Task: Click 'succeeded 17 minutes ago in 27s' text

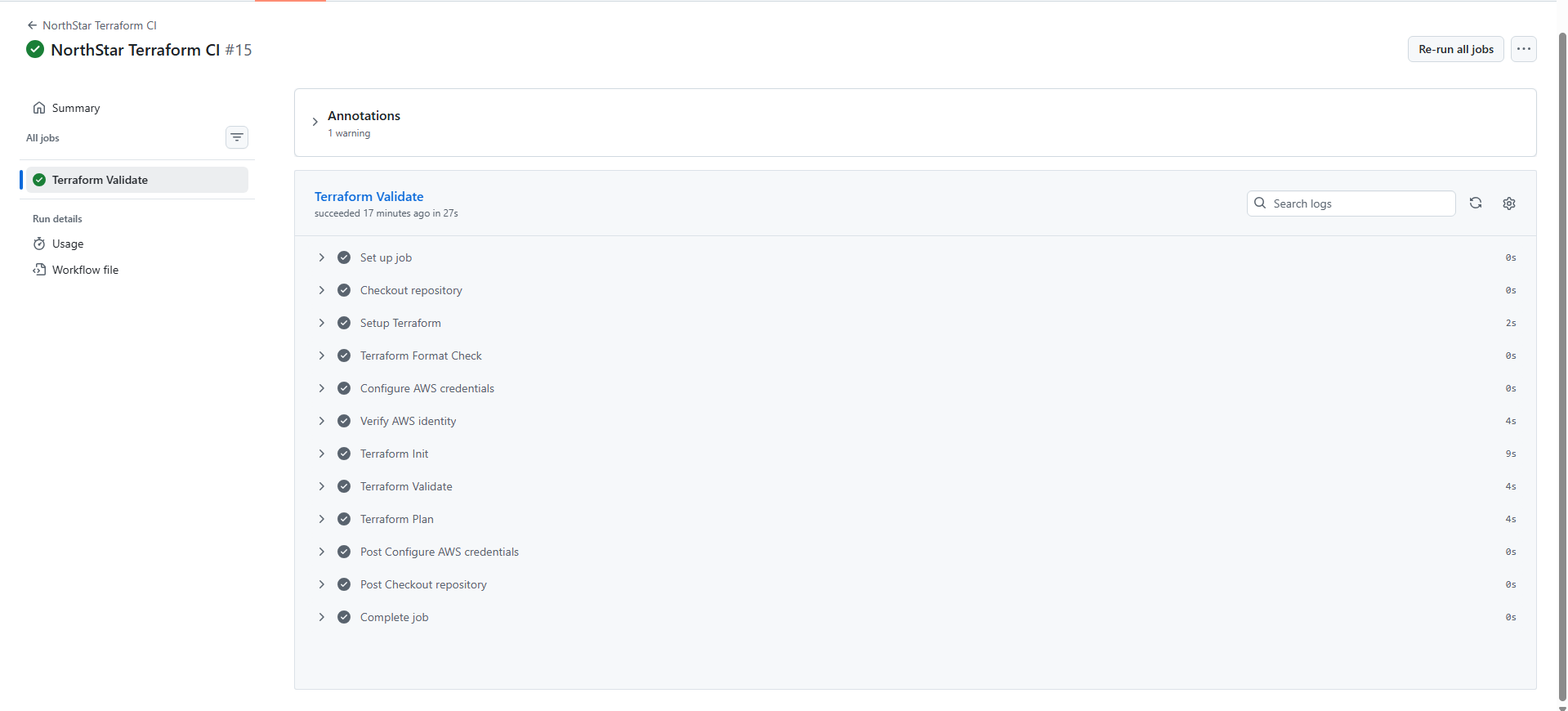Action: click(x=386, y=213)
